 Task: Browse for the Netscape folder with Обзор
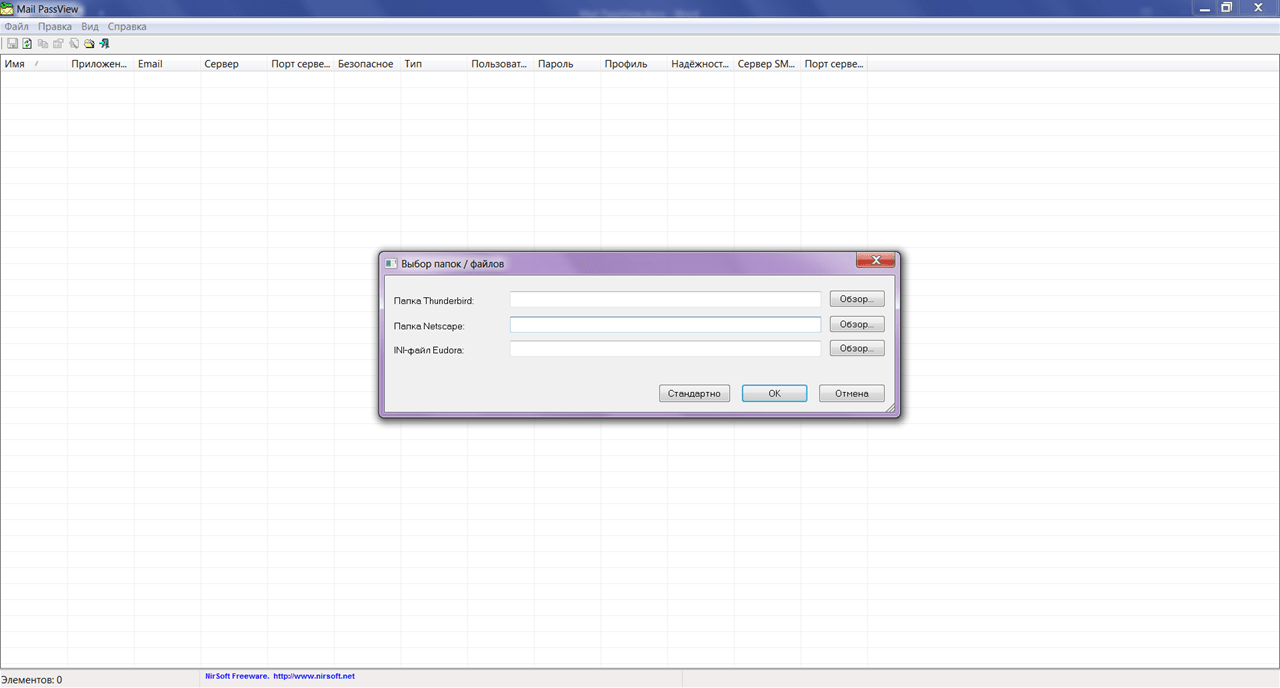click(857, 324)
